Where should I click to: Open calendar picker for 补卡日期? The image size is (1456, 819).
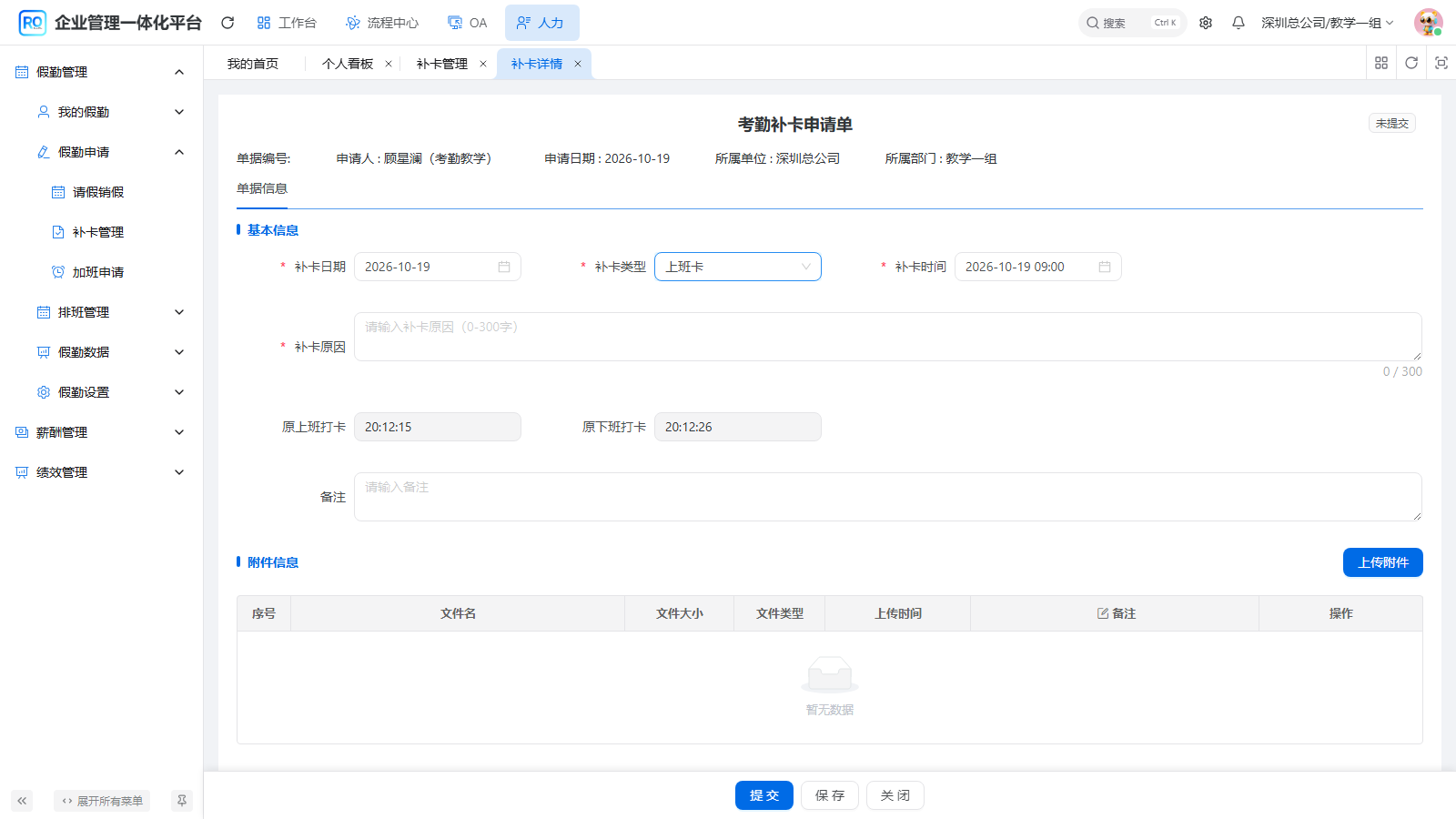(x=504, y=267)
